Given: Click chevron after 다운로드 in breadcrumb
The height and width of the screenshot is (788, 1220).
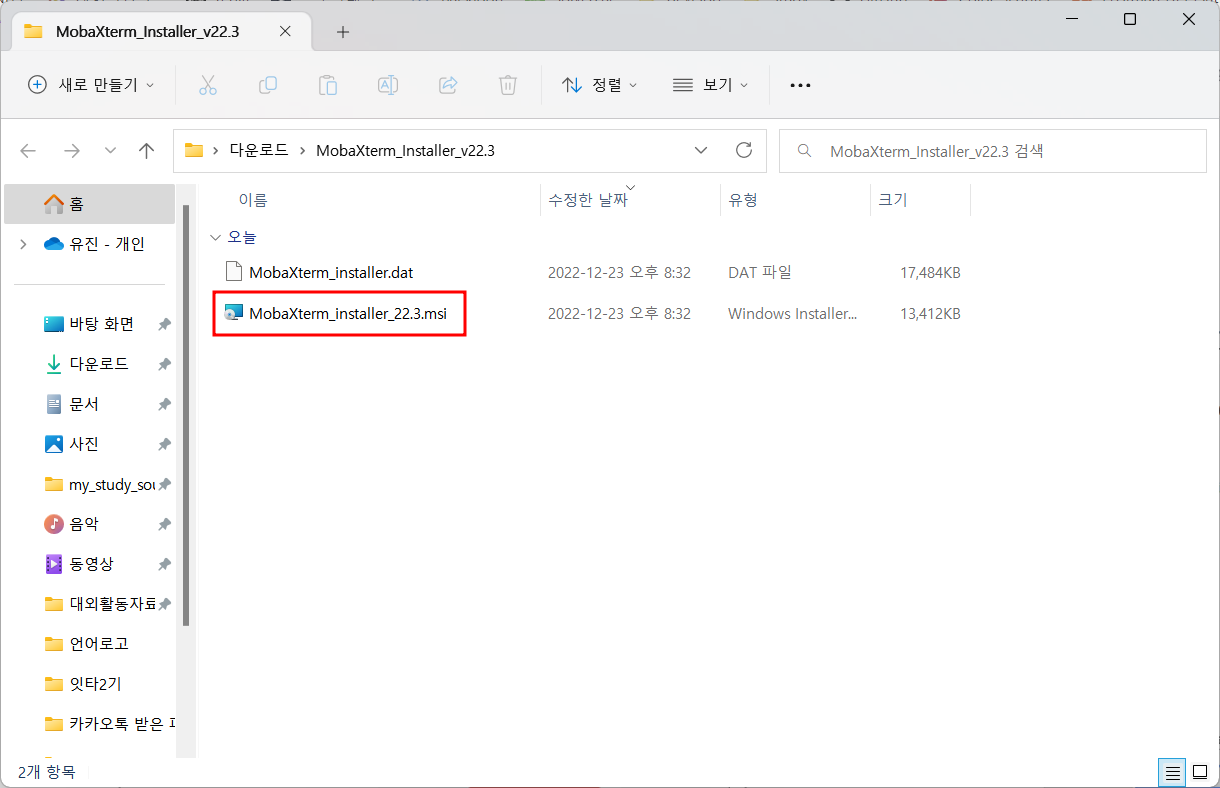Looking at the screenshot, I should pos(302,151).
